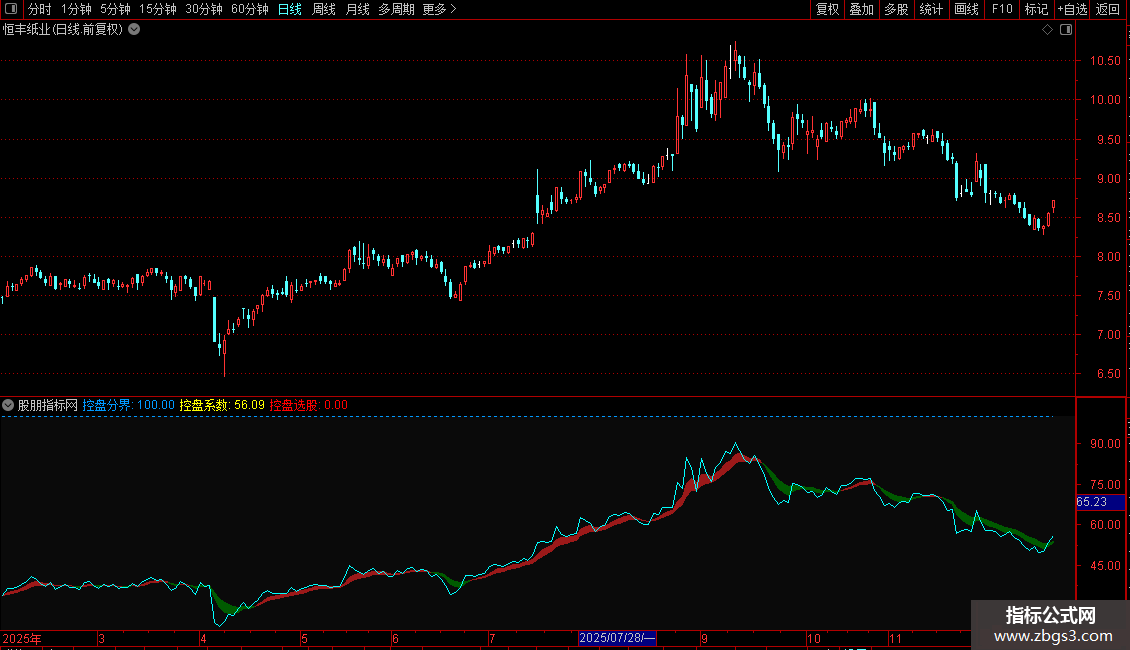Click the 控盘选股: 0.00 label
The height and width of the screenshot is (650, 1130).
point(308,406)
